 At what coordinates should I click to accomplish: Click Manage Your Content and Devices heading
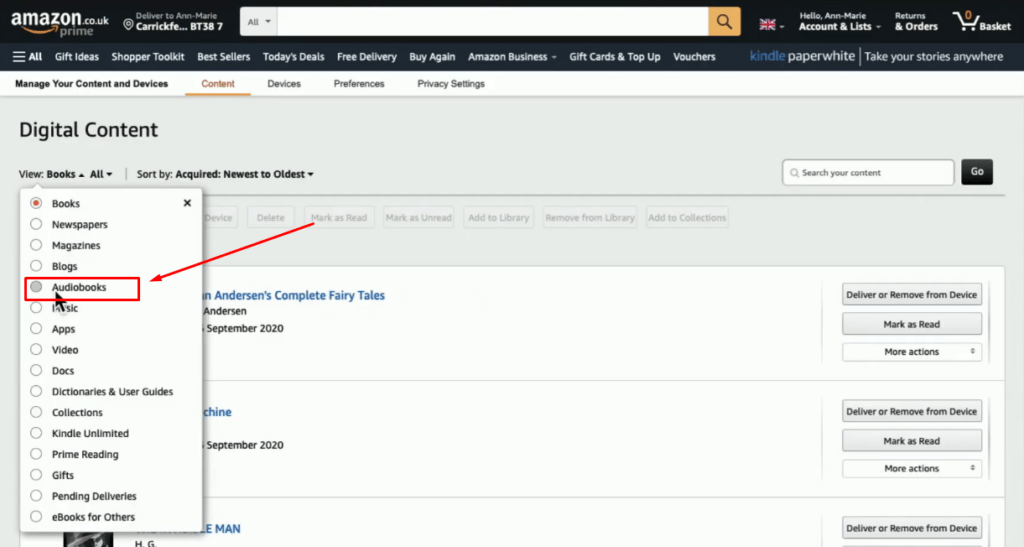(x=91, y=84)
